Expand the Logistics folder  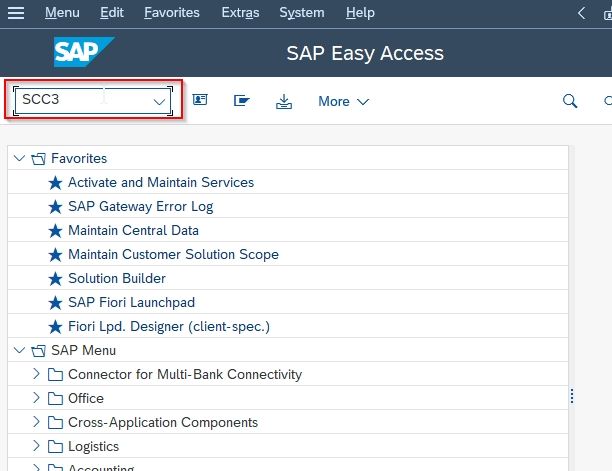[36, 446]
